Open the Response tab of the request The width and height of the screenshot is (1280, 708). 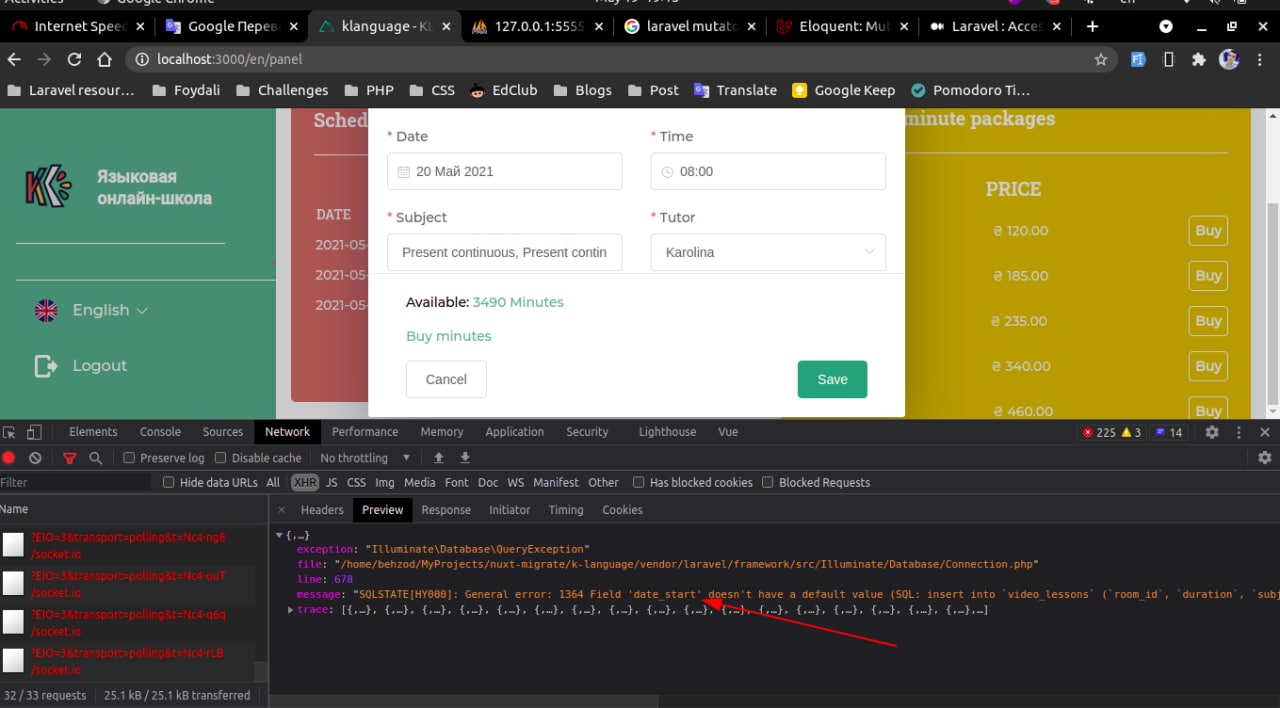[446, 510]
